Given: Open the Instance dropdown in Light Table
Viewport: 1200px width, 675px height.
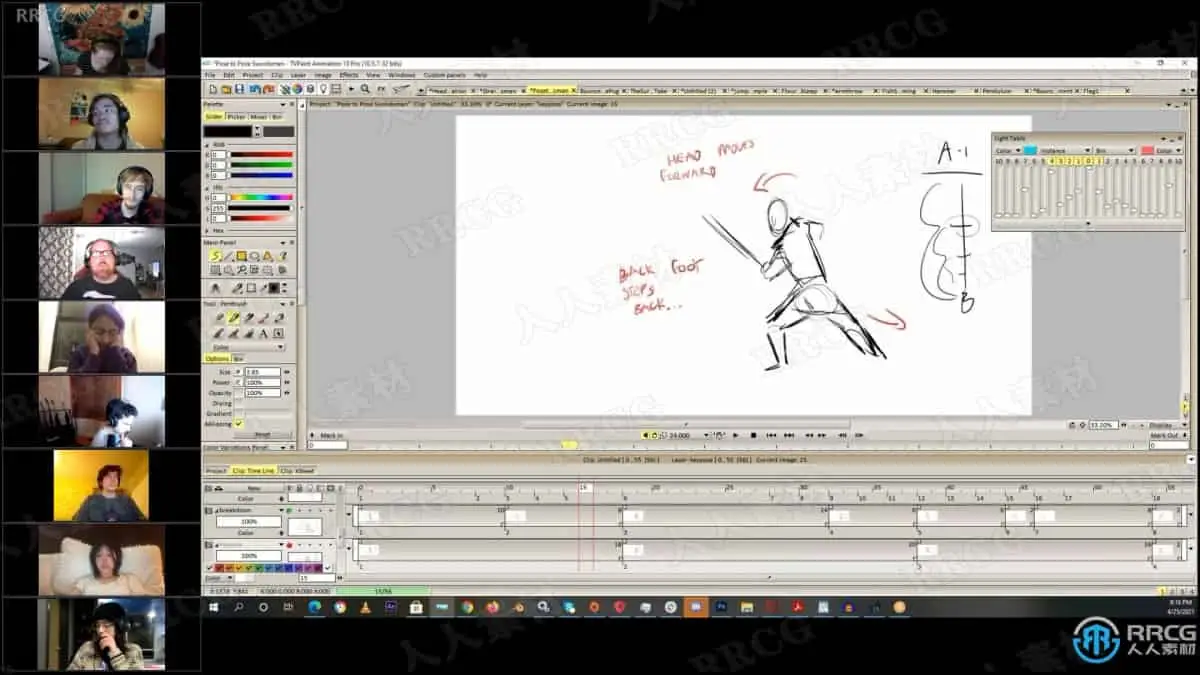Looking at the screenshot, I should click(x=1065, y=151).
